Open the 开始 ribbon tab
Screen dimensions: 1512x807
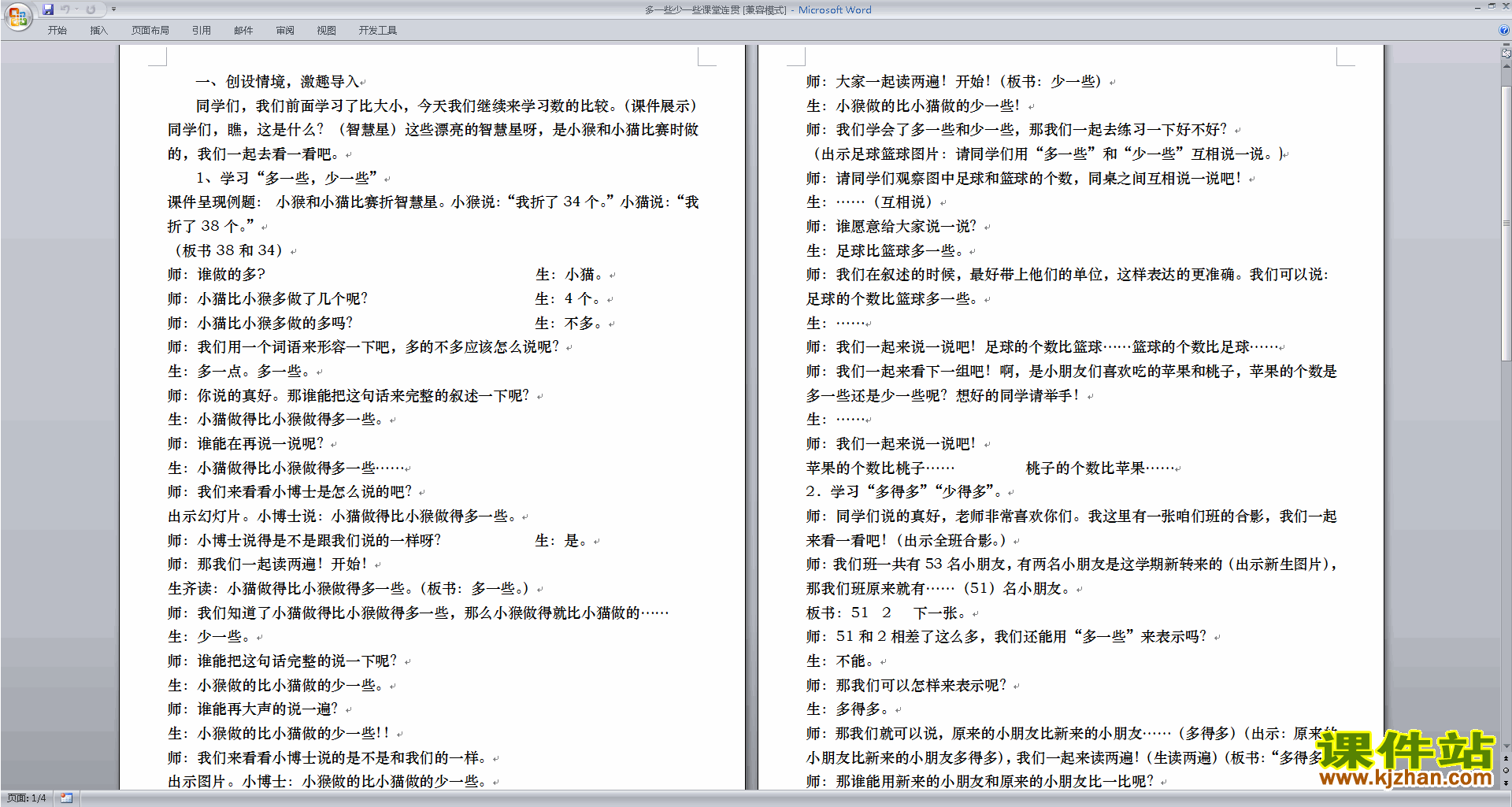(57, 30)
